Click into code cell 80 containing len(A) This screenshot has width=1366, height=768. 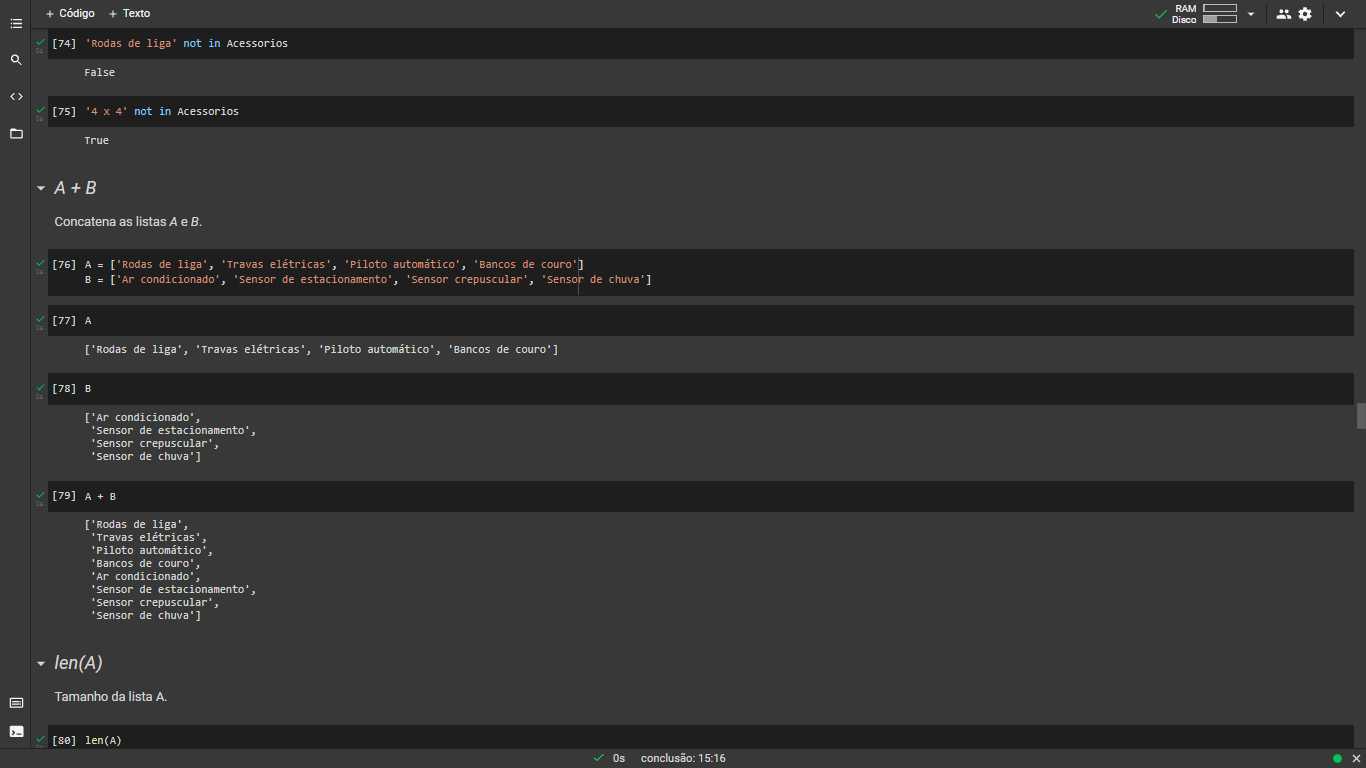point(700,739)
